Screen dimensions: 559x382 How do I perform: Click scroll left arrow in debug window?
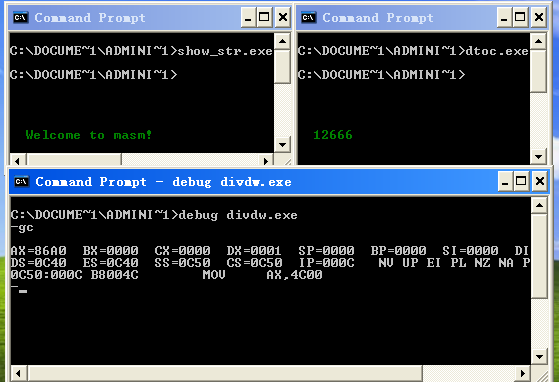[18, 373]
